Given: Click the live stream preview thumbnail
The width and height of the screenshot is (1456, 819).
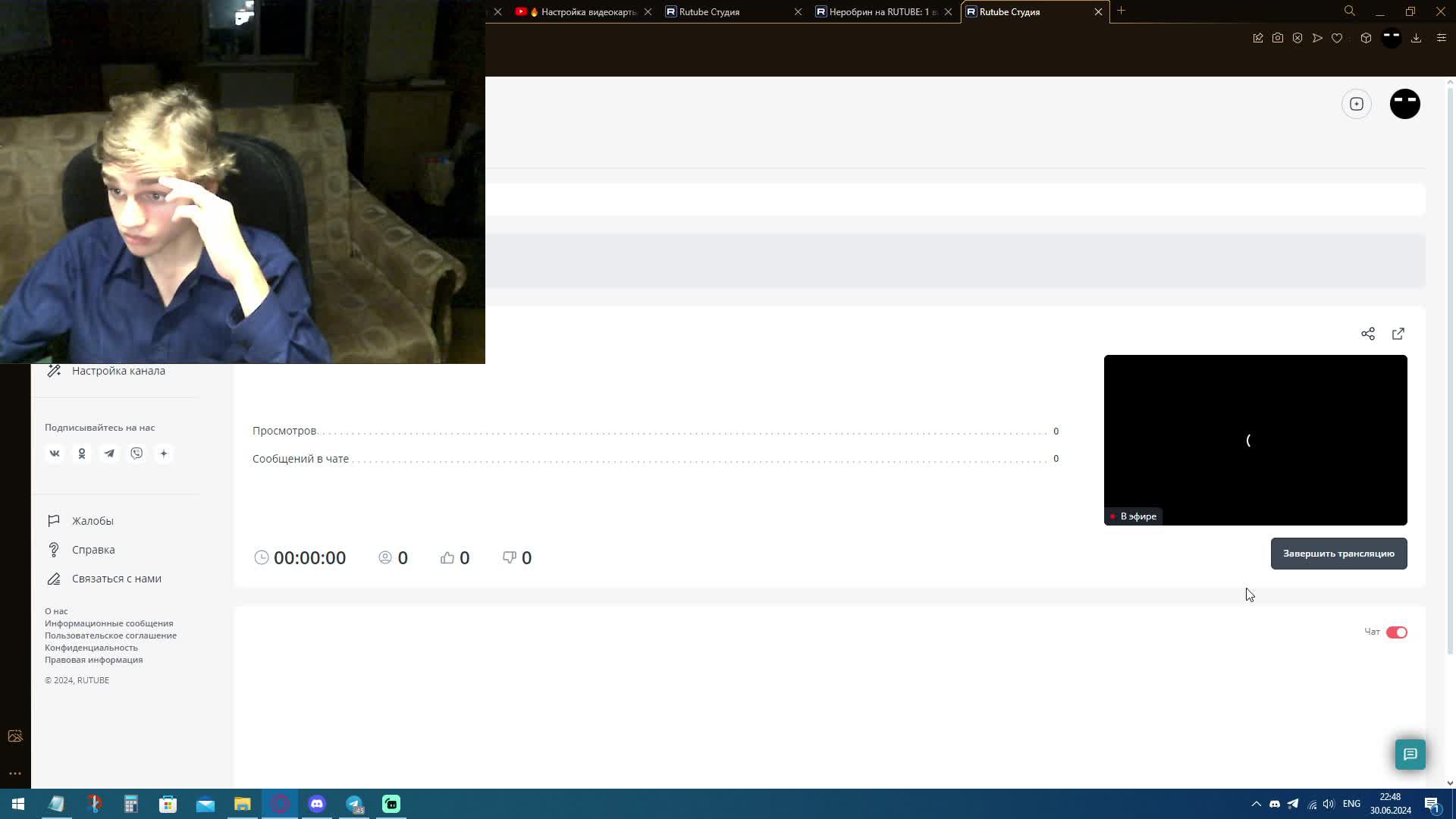Looking at the screenshot, I should tap(1255, 440).
